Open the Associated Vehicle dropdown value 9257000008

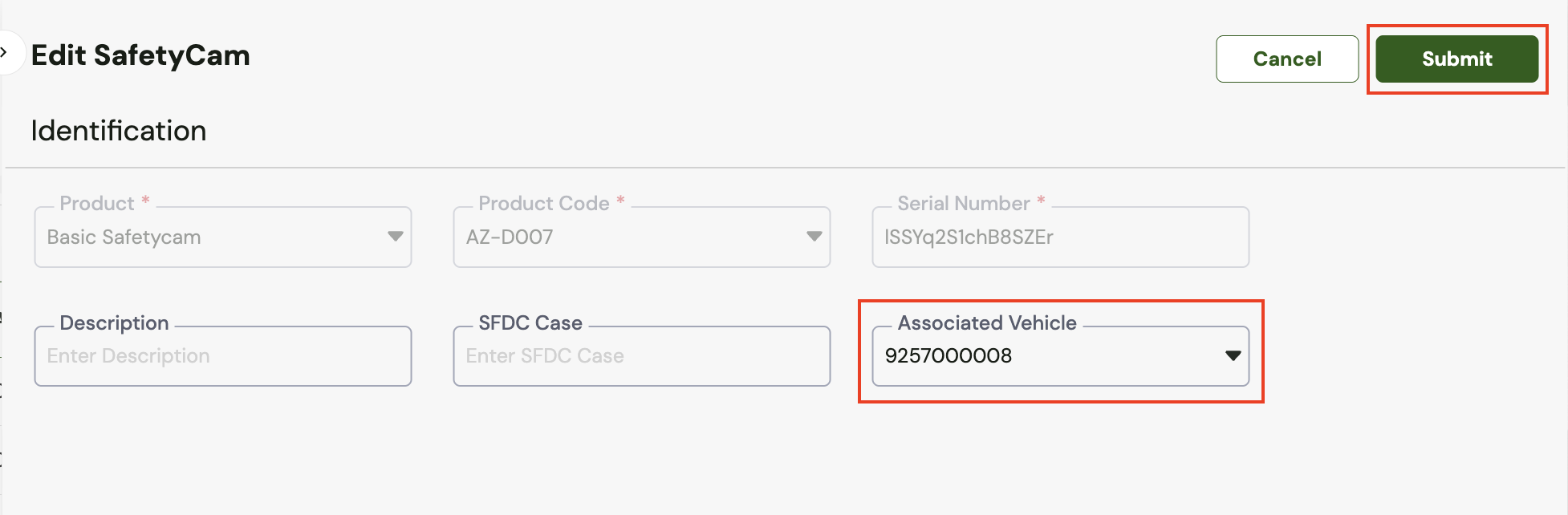click(1043, 356)
